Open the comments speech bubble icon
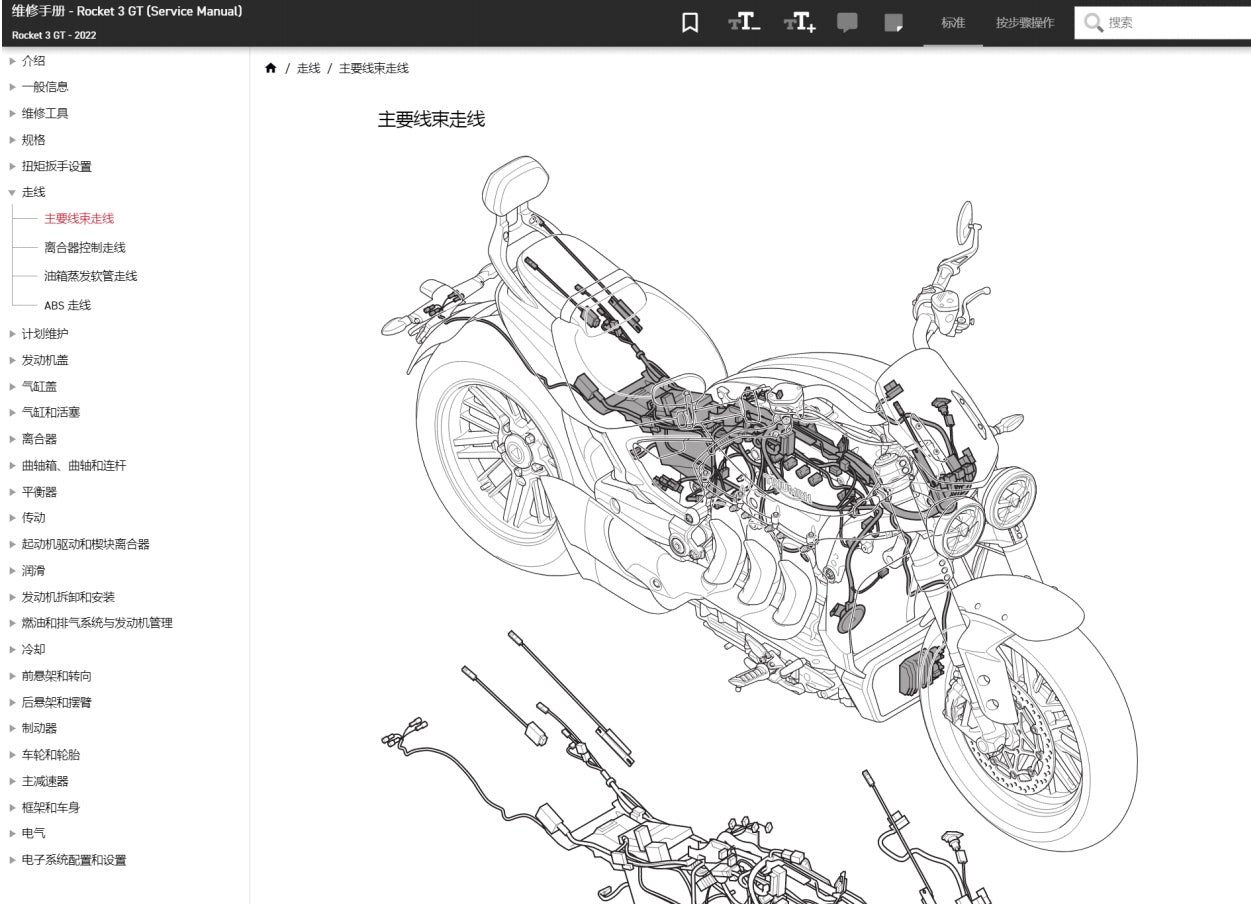 coord(847,22)
